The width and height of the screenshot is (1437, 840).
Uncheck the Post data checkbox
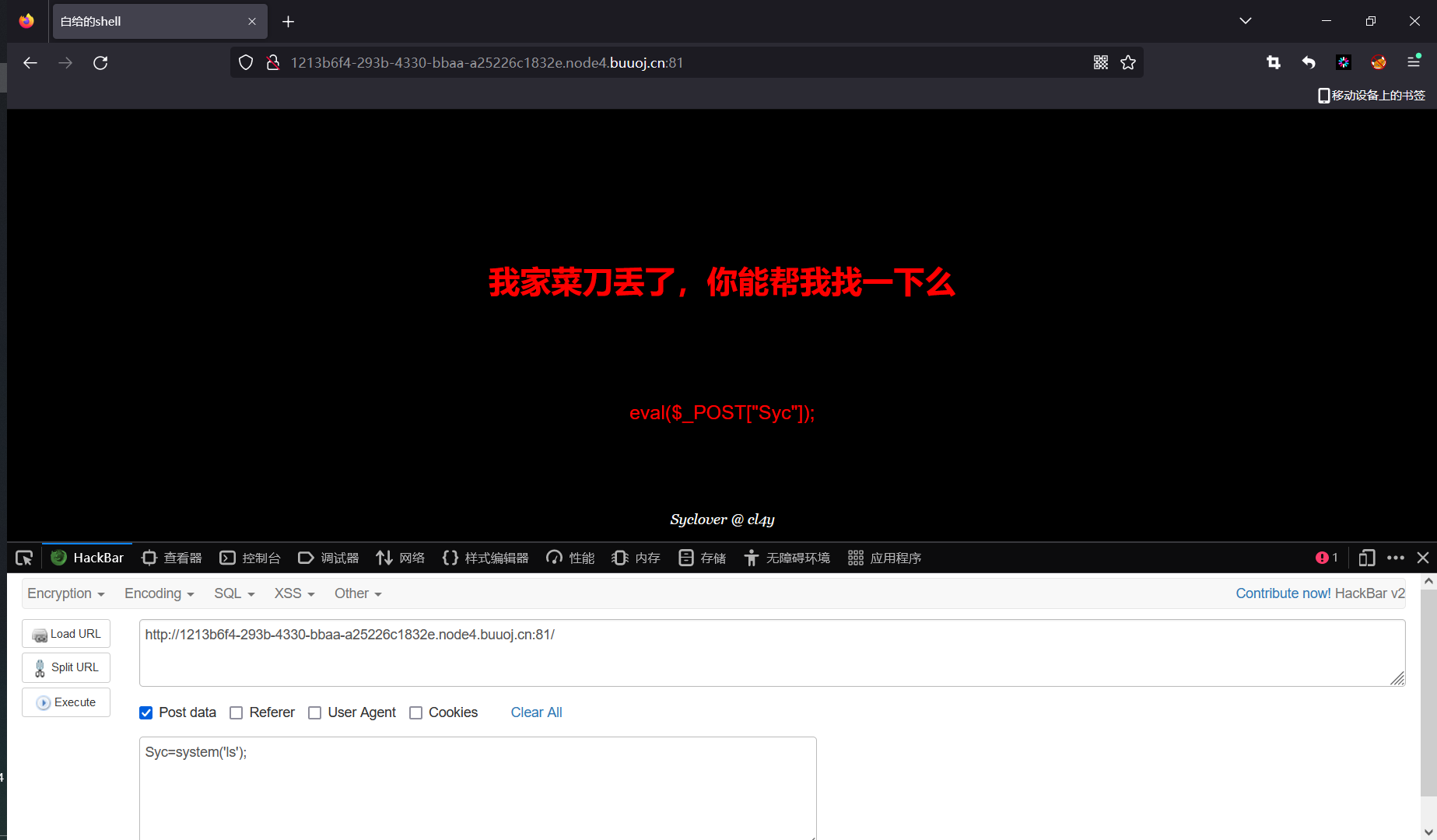click(145, 712)
